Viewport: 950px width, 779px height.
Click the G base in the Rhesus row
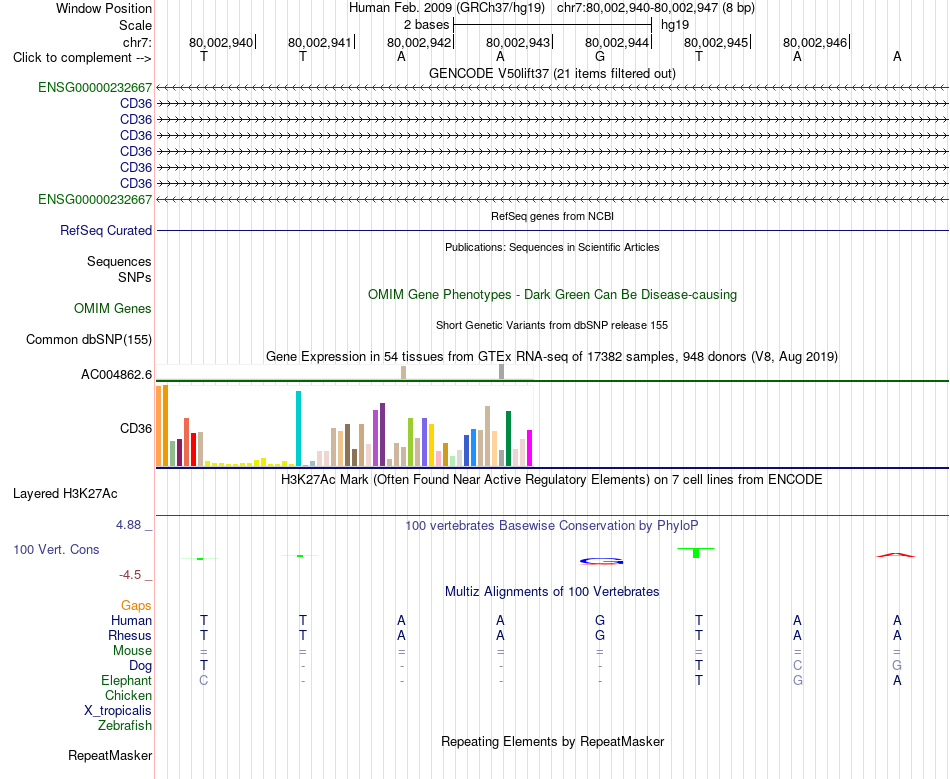point(600,635)
